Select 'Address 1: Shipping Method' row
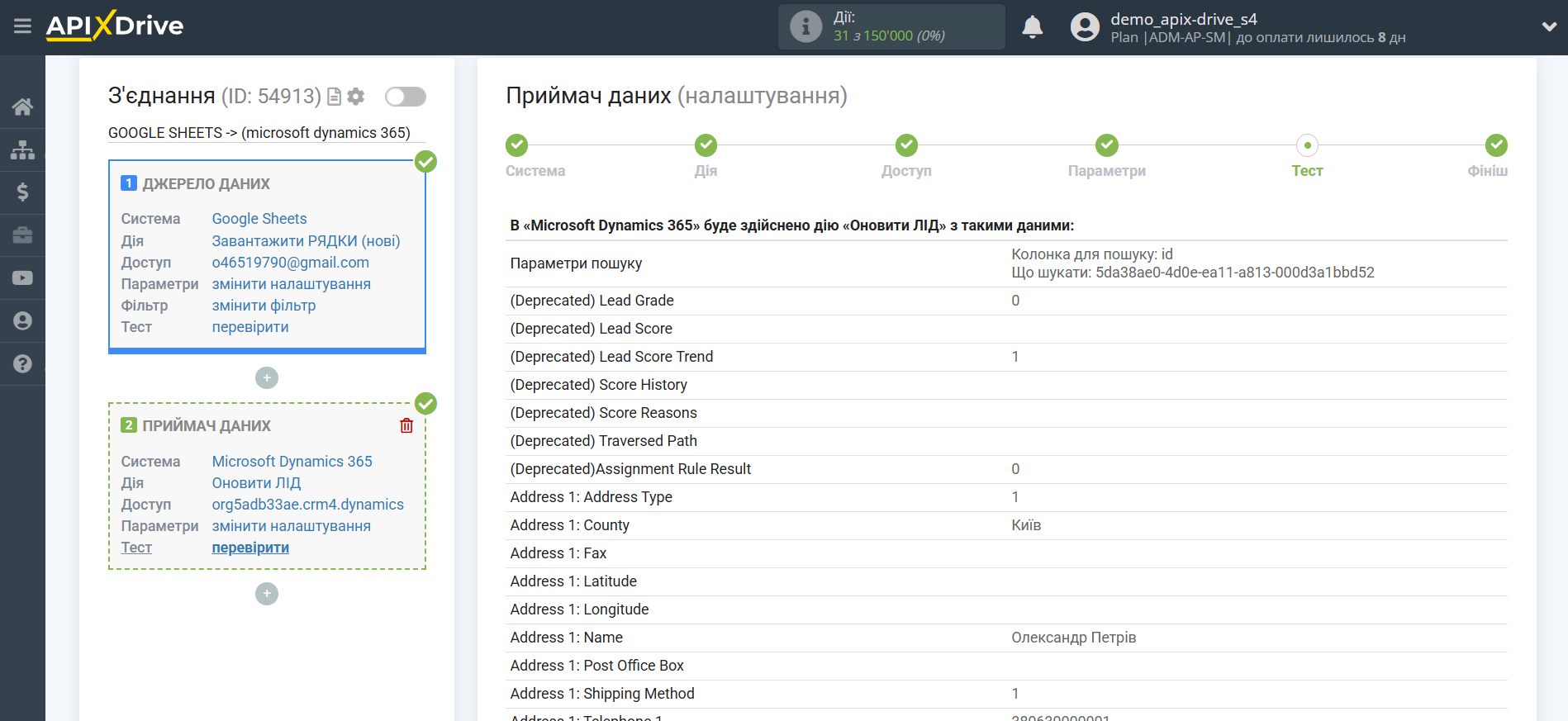 1006,694
